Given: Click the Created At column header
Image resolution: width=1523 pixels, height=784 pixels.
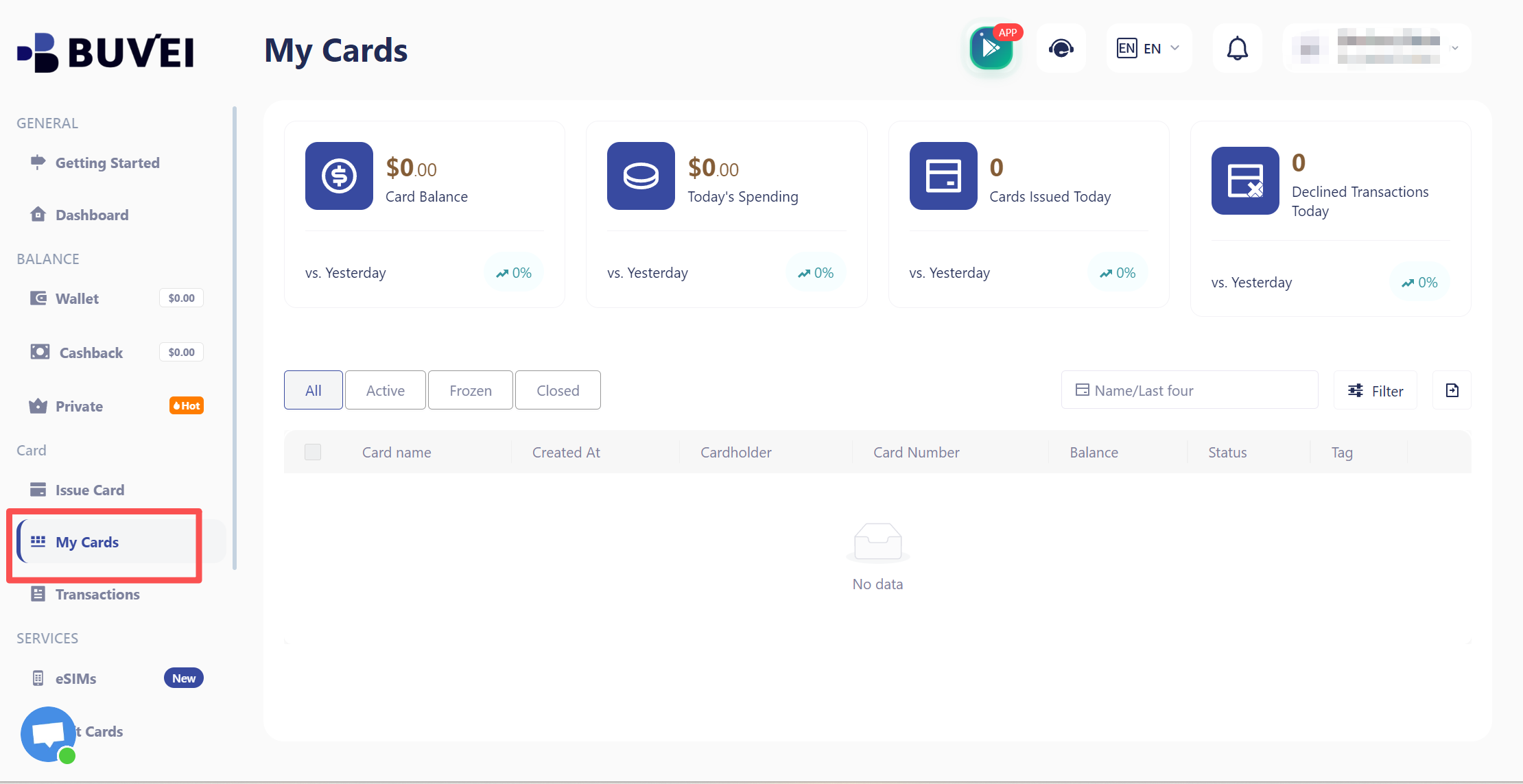Looking at the screenshot, I should (566, 453).
